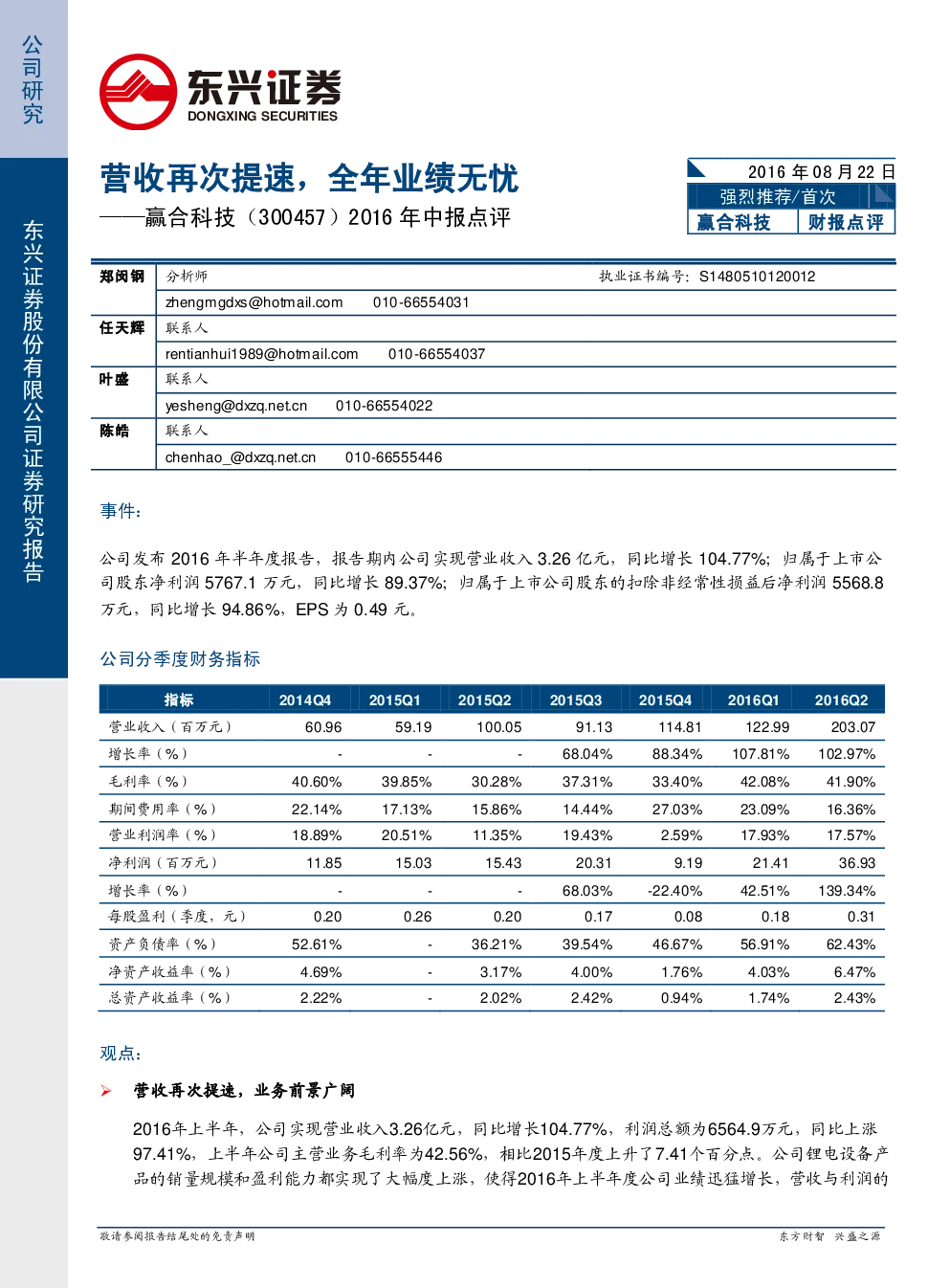This screenshot has height=1288, width=950.
Task: Click the 2016Q2 column header
Action: pyautogui.click(x=842, y=700)
